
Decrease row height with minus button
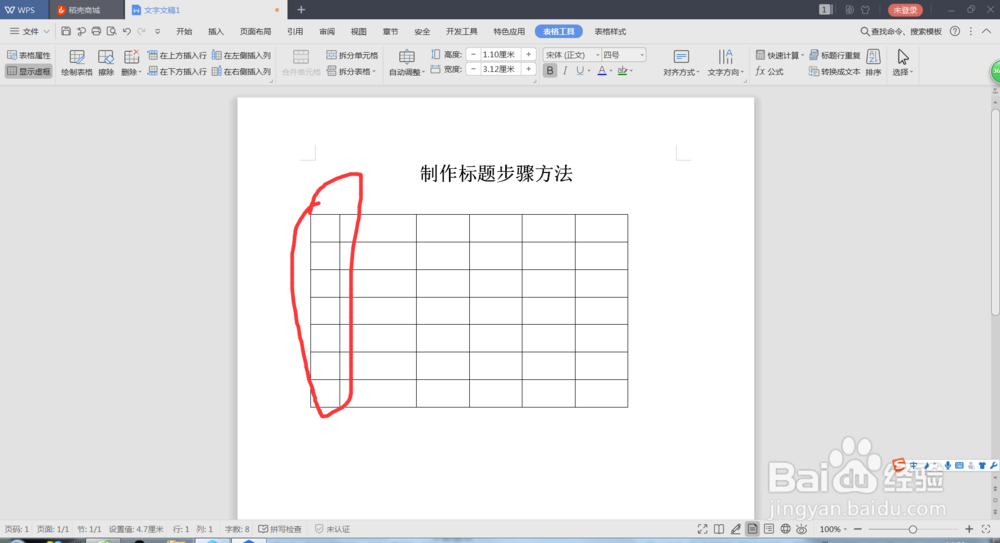[473, 55]
